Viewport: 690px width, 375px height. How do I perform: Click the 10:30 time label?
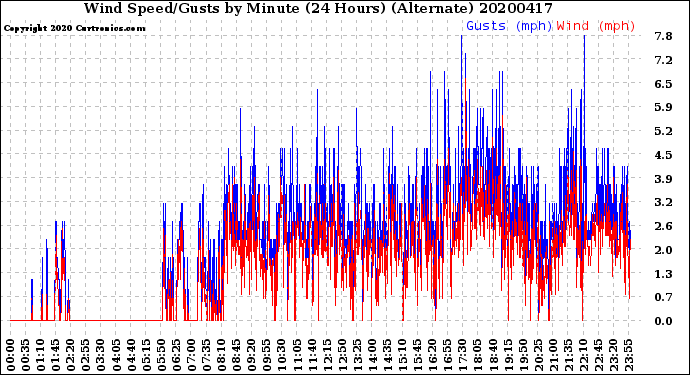click(282, 355)
